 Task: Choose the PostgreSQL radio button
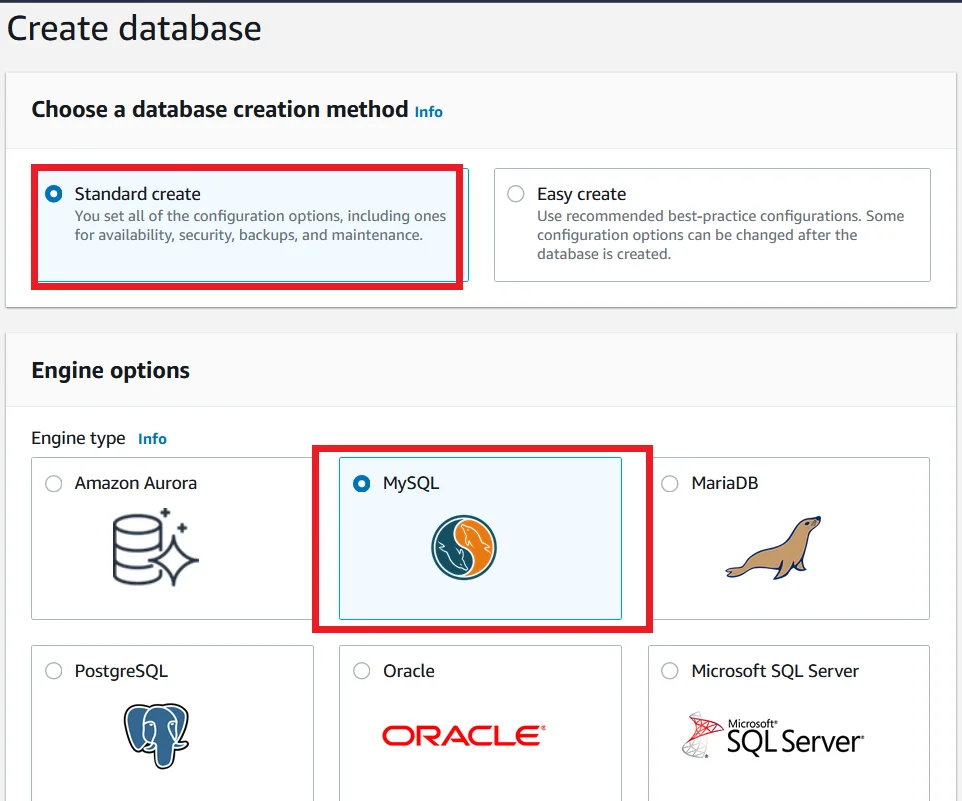pyautogui.click(x=54, y=671)
